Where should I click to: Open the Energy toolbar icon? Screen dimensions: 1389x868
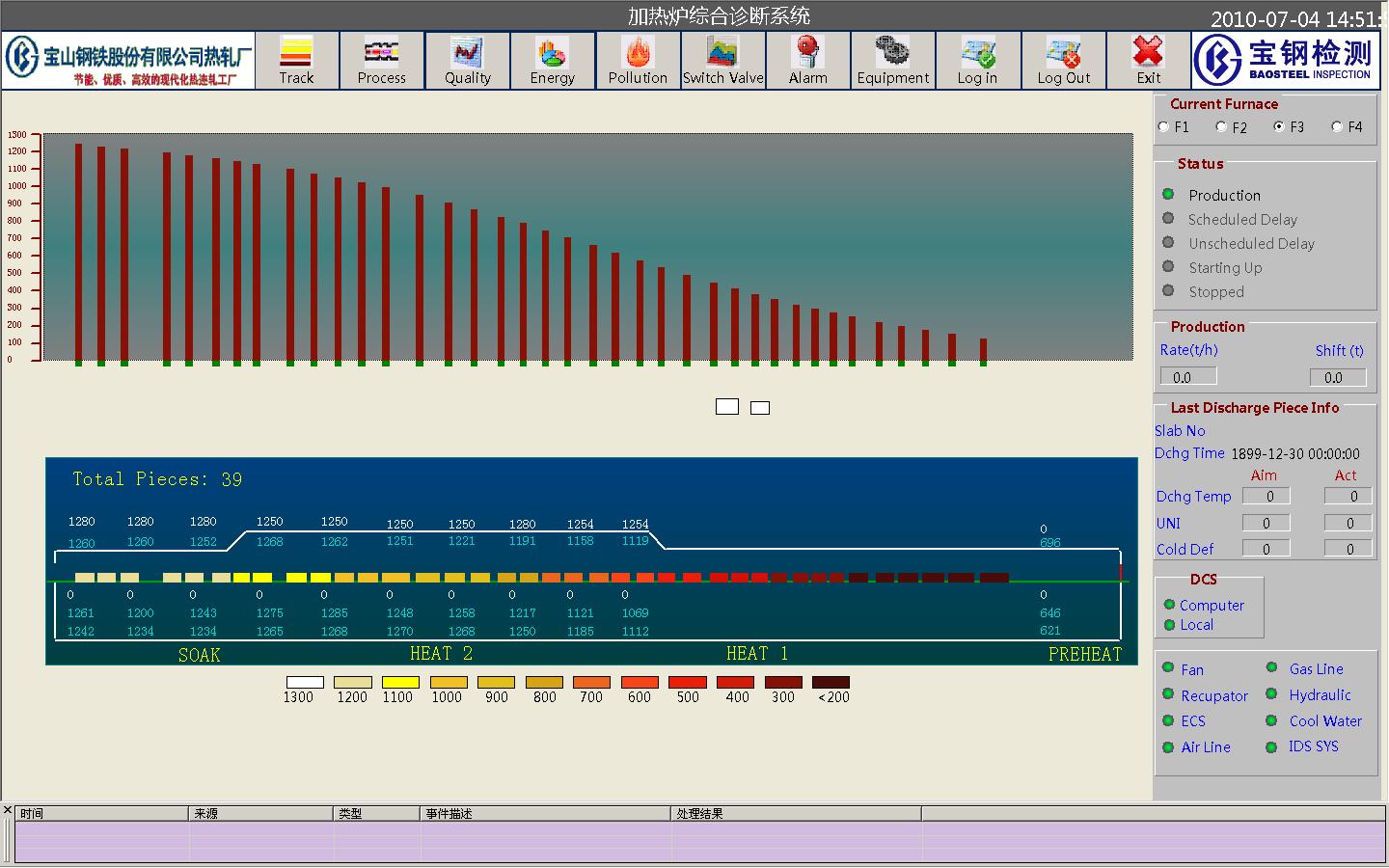(x=552, y=60)
